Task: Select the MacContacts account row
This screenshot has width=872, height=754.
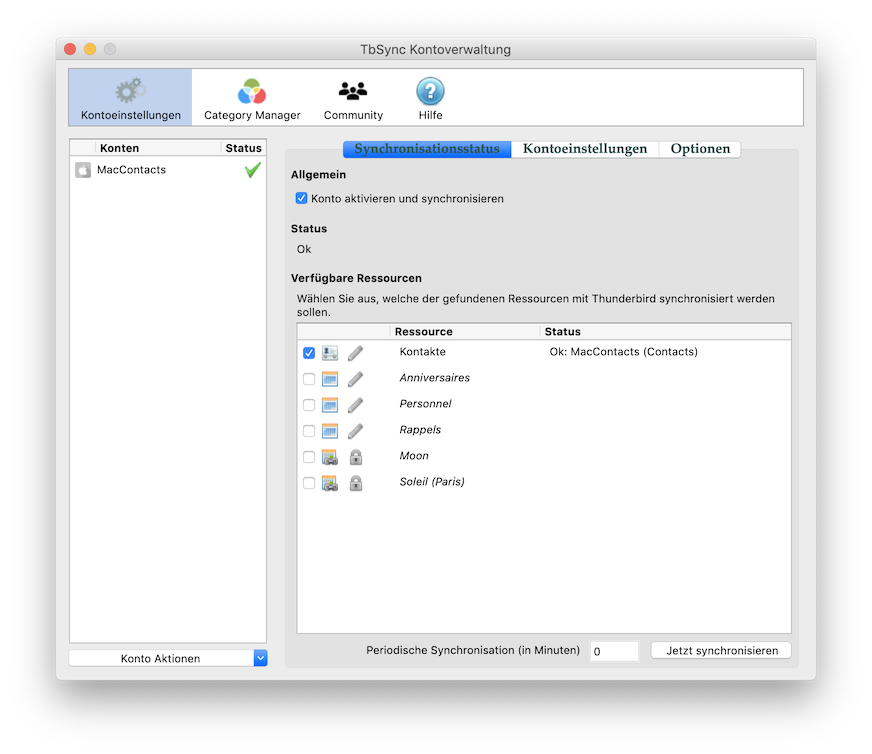Action: click(x=168, y=170)
